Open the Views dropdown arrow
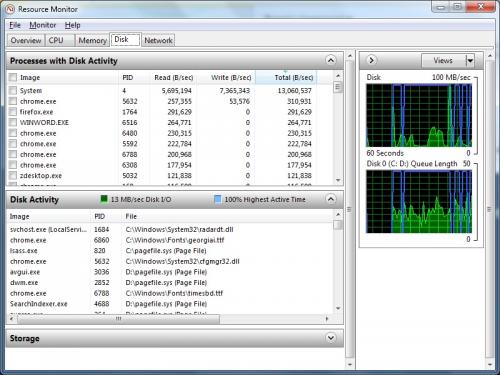The width and height of the screenshot is (500, 375). click(470, 61)
